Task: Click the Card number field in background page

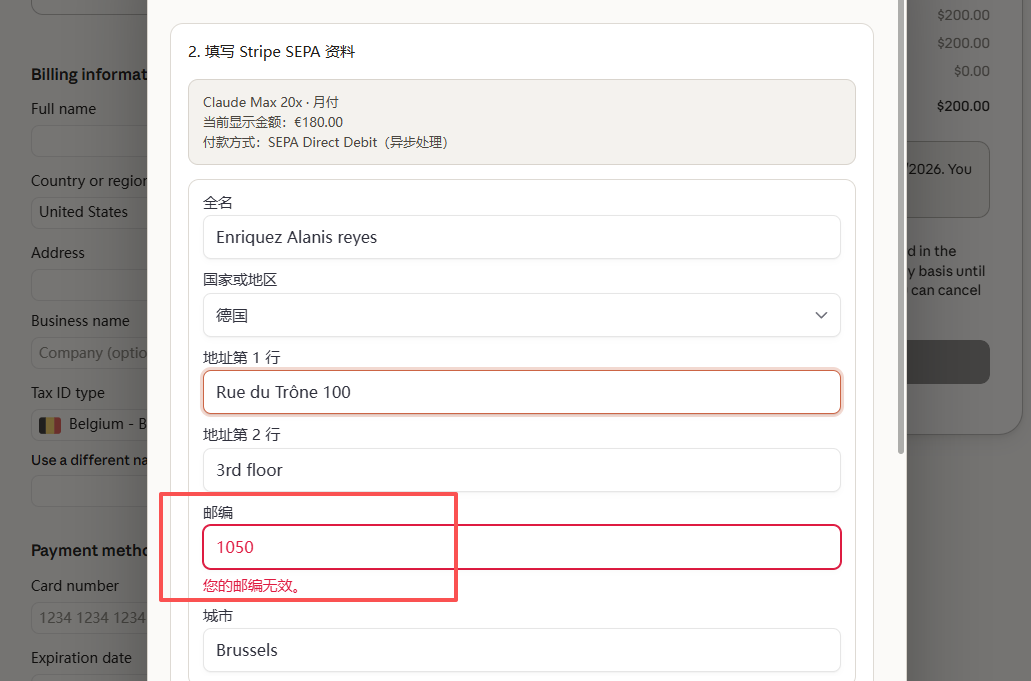Action: click(x=89, y=618)
